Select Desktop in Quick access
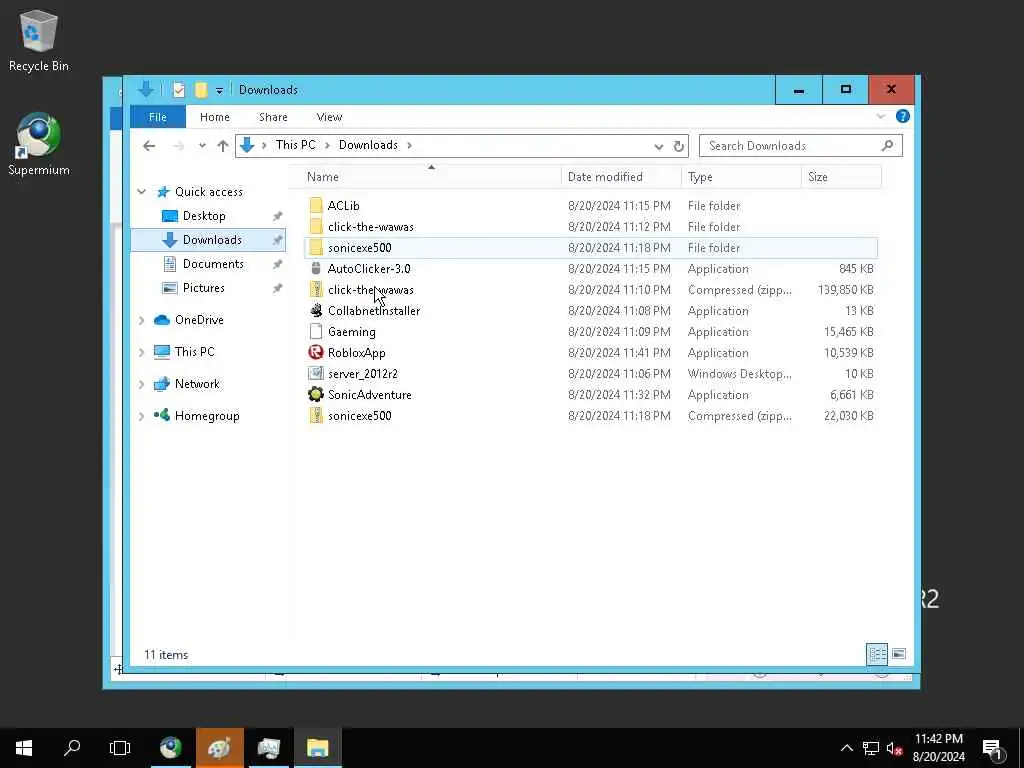 coord(208,216)
